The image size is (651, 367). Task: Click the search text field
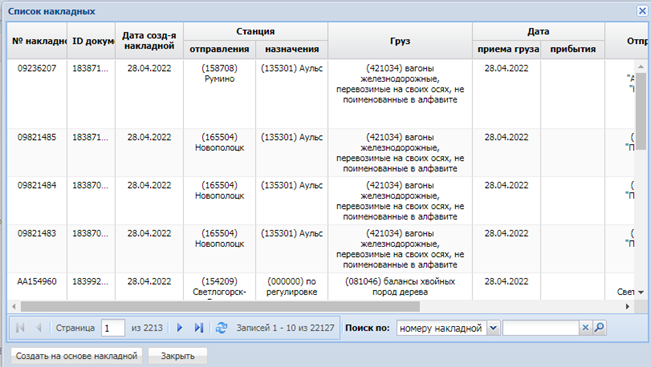[x=541, y=328]
